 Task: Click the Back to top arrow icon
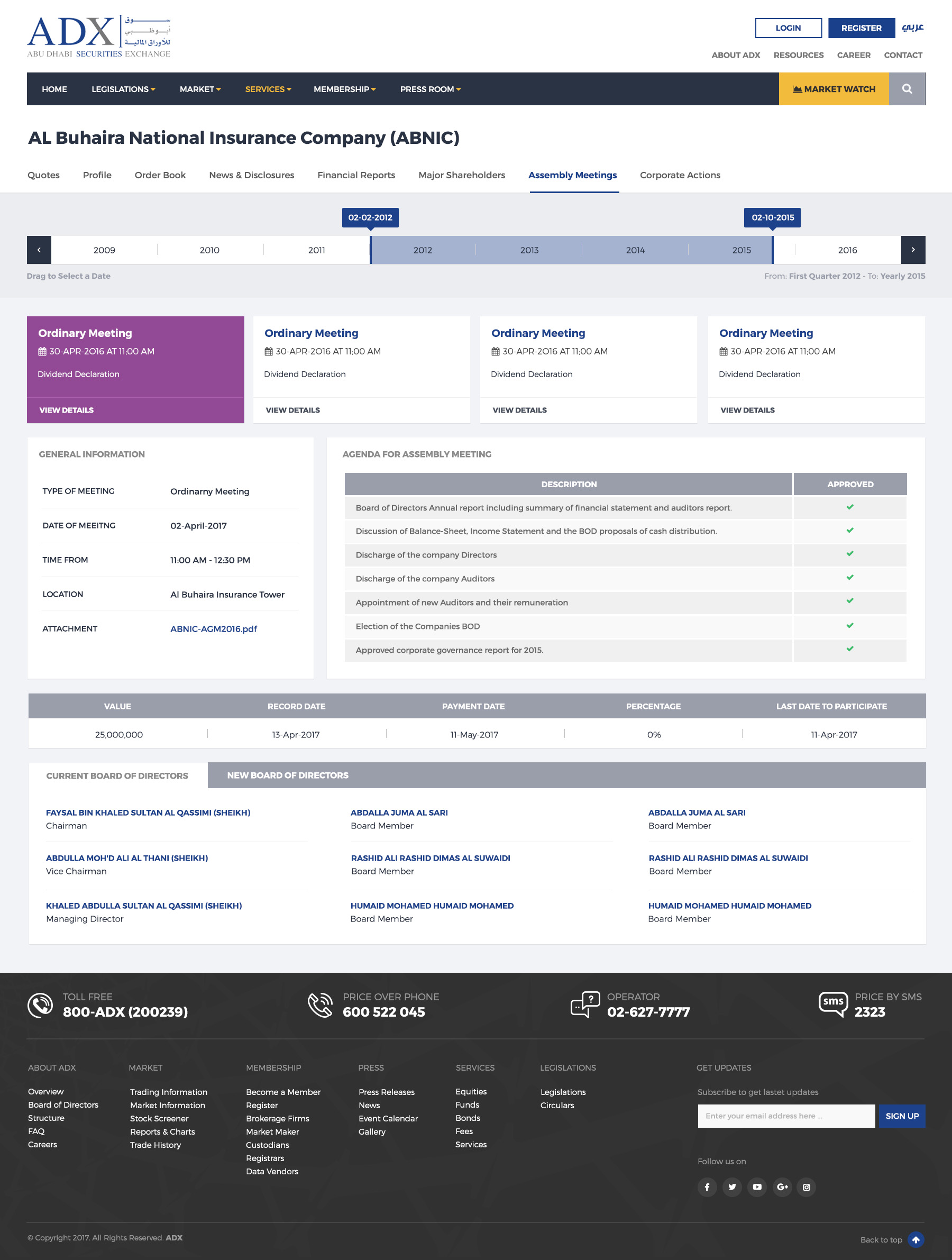click(916, 1239)
